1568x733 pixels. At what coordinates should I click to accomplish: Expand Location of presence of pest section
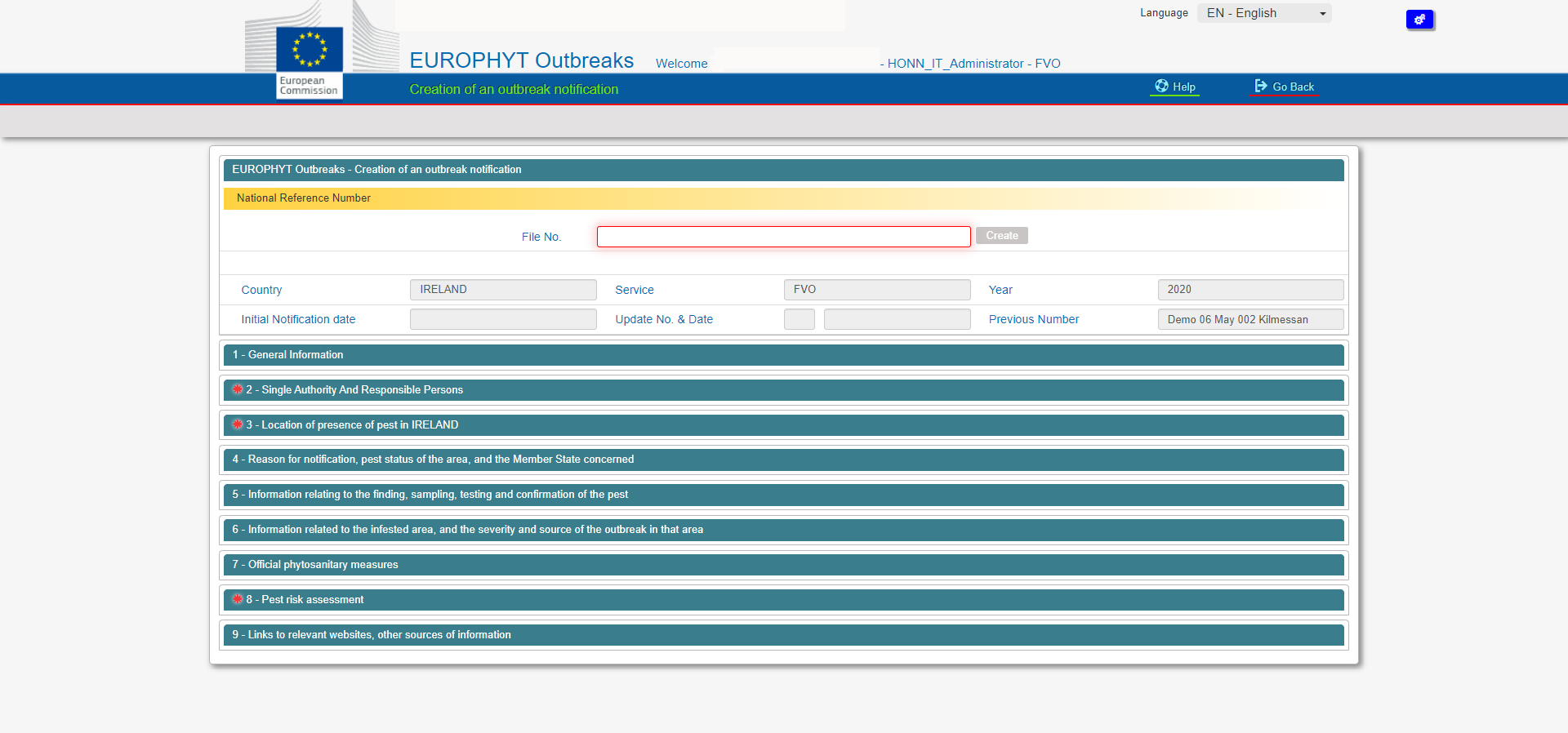point(783,425)
